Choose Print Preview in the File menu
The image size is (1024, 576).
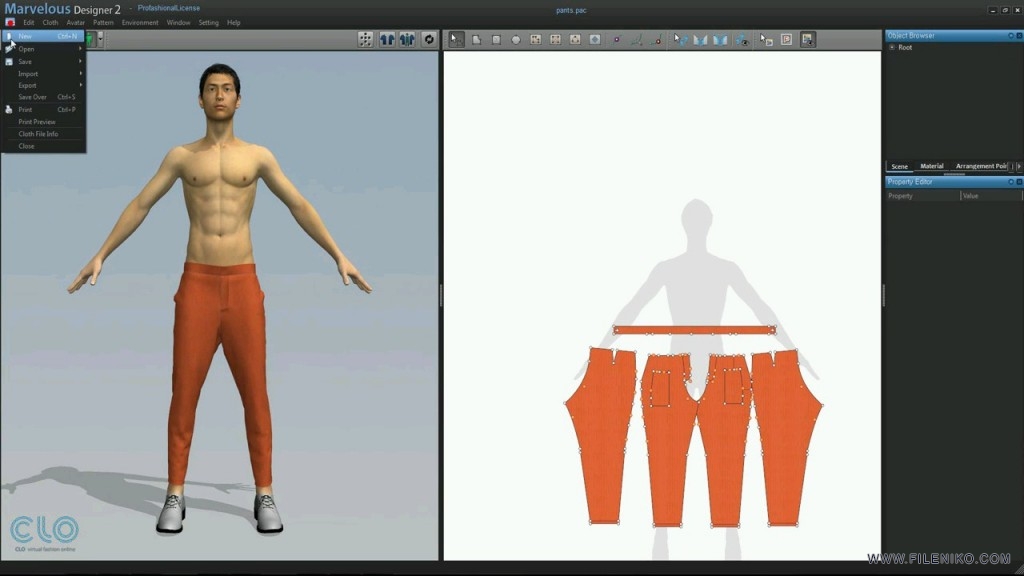pos(43,122)
